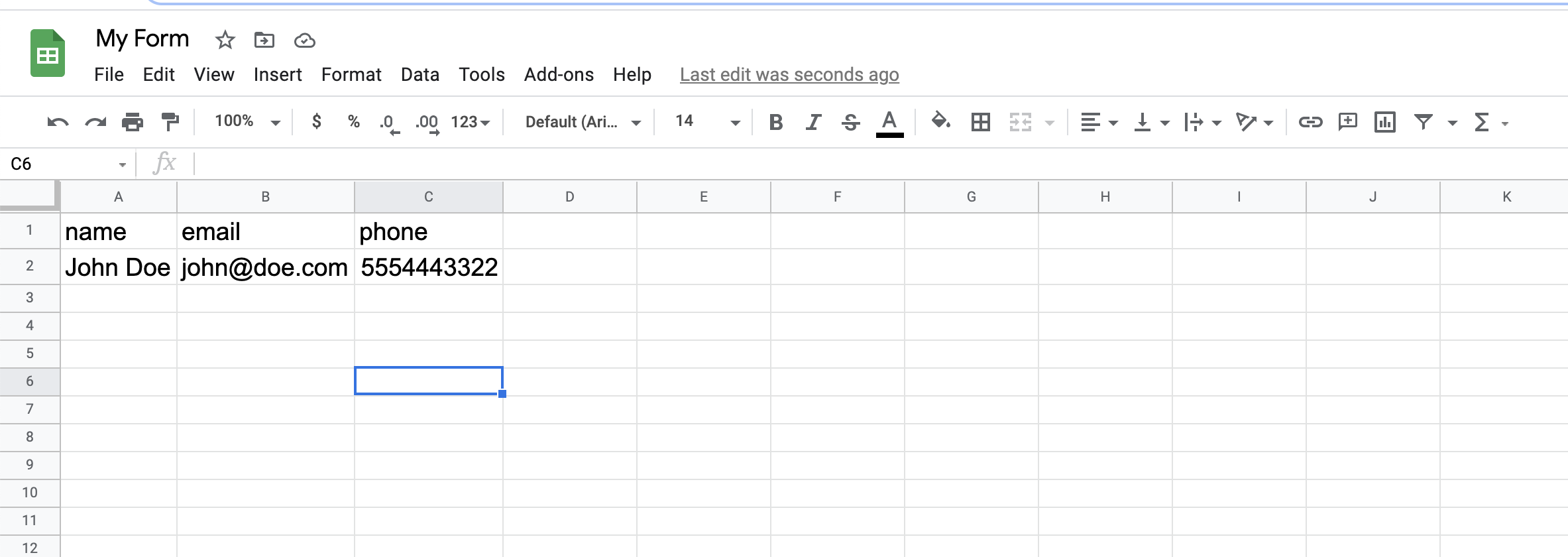Select the 'John Doe' cell
Viewport: 1568px width, 557px height.
[119, 267]
